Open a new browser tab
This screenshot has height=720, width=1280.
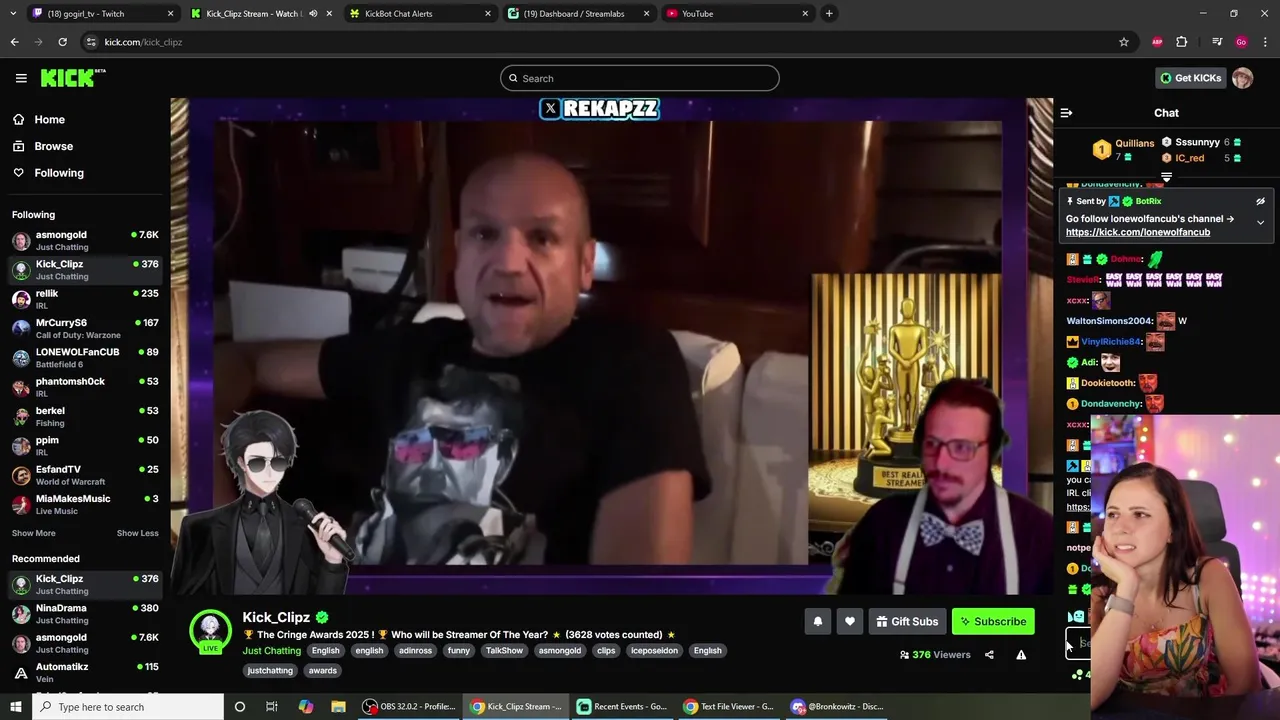point(829,13)
